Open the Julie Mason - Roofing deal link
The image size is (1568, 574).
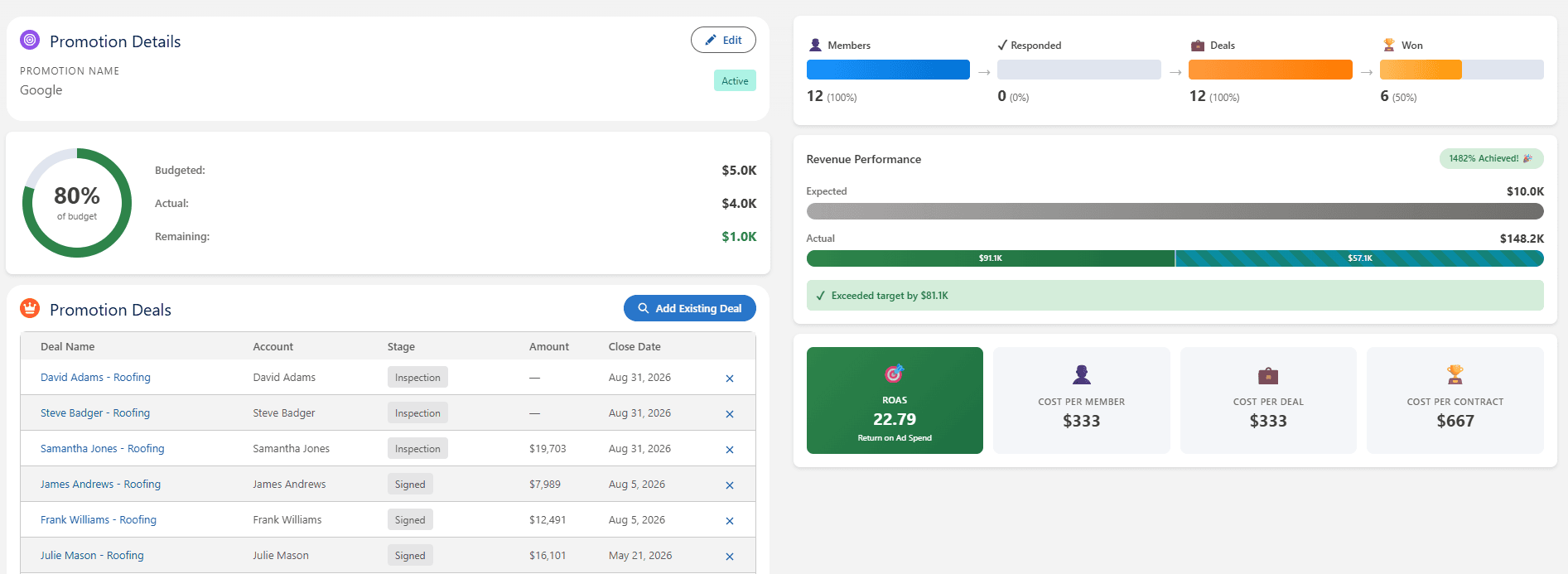[x=92, y=555]
